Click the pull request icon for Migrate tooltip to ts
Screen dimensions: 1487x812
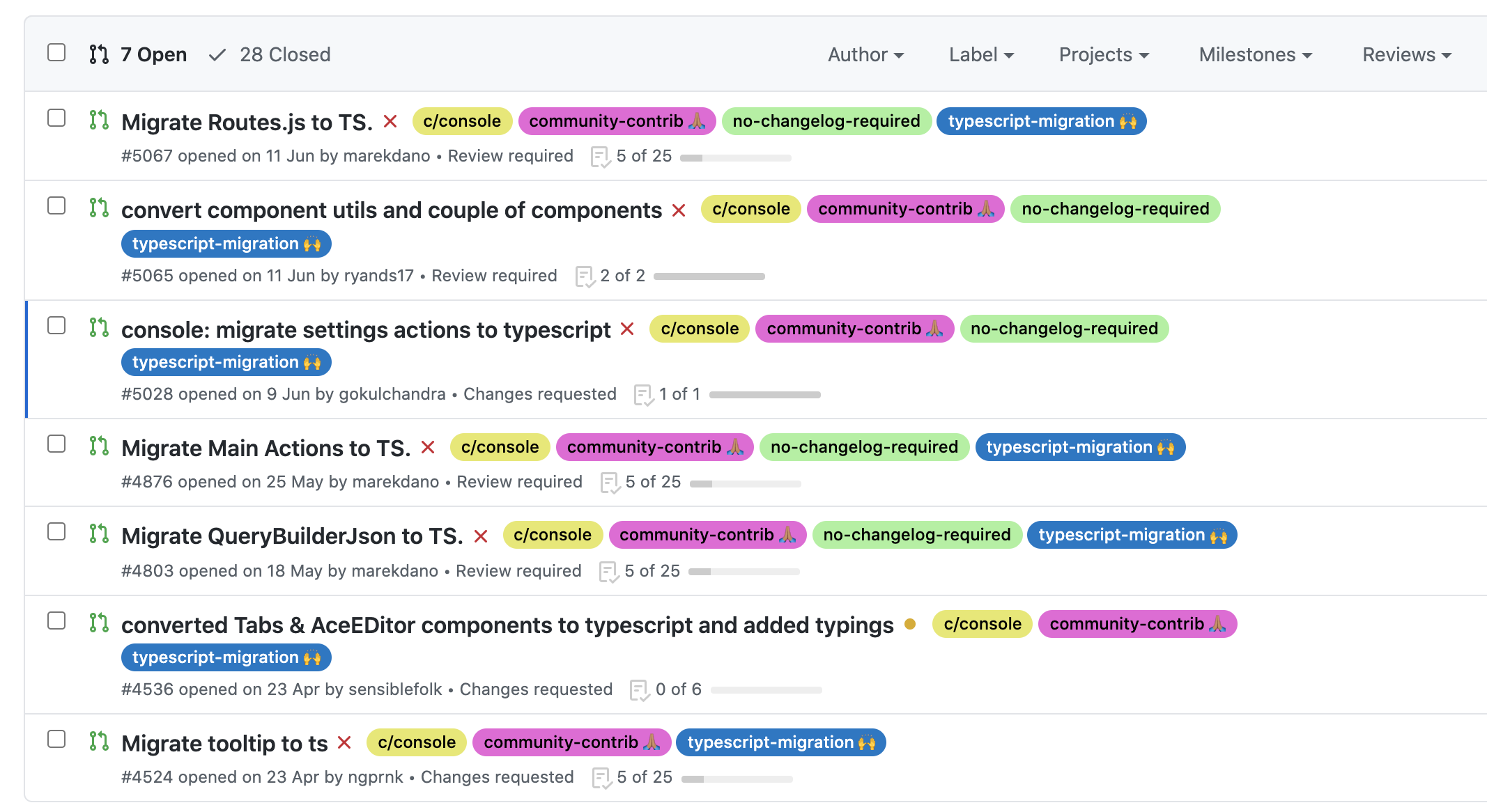coord(99,741)
